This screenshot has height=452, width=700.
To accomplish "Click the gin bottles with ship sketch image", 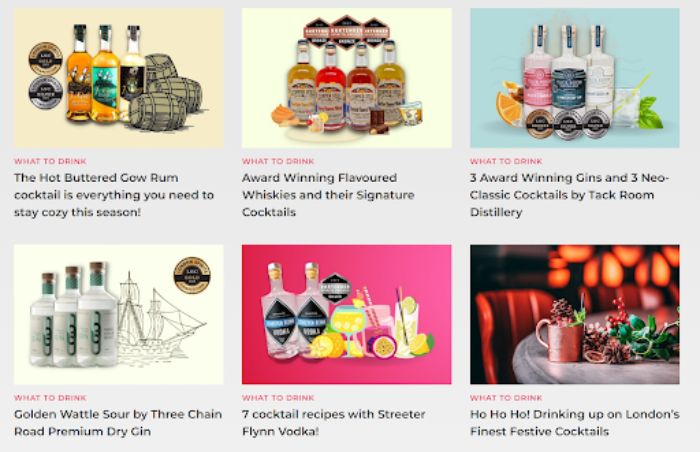I will coord(119,314).
